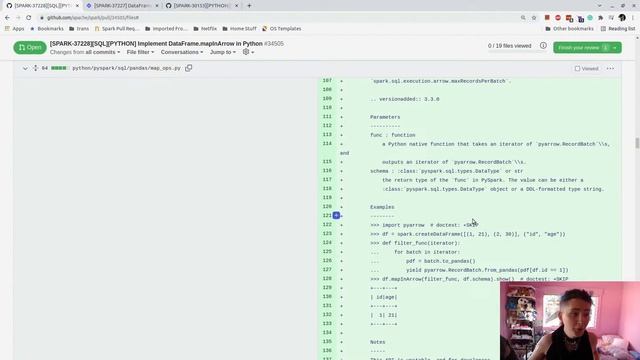Collapse the map_ops.py file diff

(x=25, y=68)
